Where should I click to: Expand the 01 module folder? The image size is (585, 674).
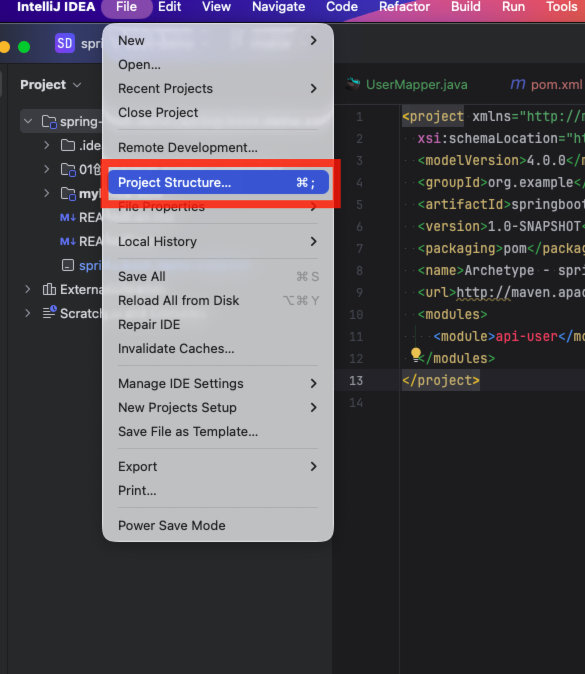pyautogui.click(x=46, y=170)
